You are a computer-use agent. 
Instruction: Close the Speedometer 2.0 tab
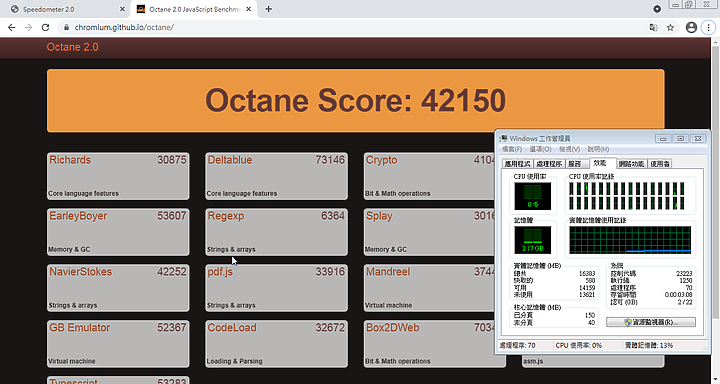(122, 9)
